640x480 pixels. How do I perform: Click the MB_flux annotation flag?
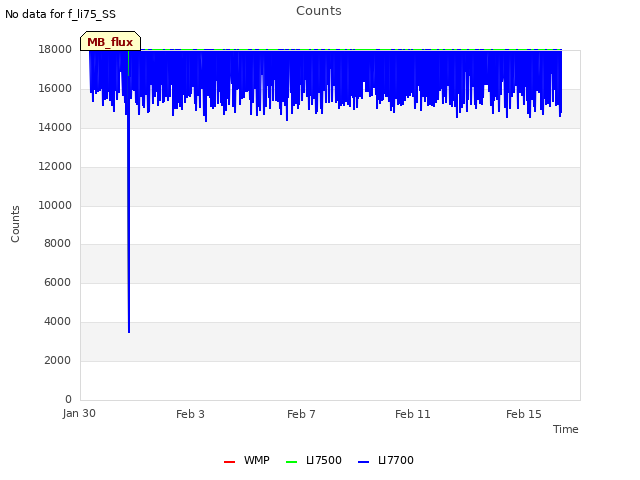110,41
